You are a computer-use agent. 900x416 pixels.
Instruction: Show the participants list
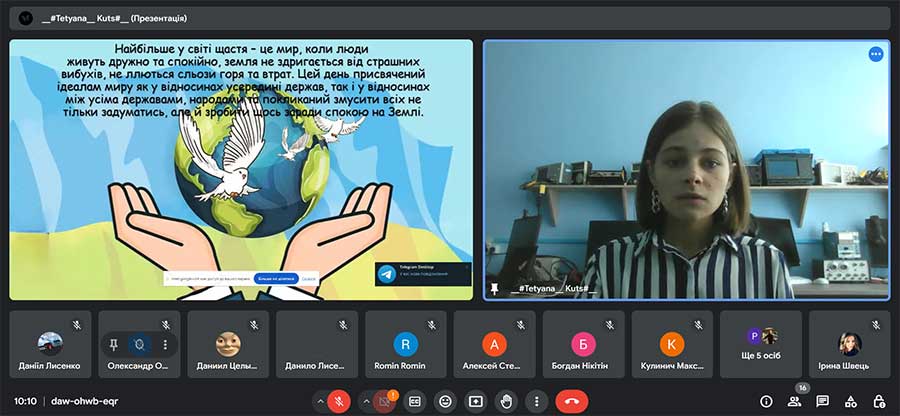coord(794,401)
